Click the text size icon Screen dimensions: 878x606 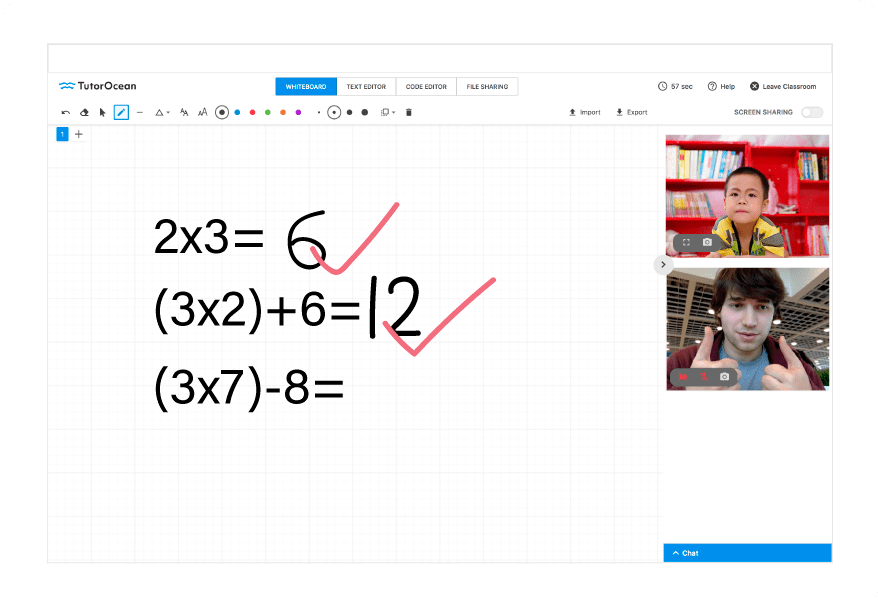click(x=203, y=113)
